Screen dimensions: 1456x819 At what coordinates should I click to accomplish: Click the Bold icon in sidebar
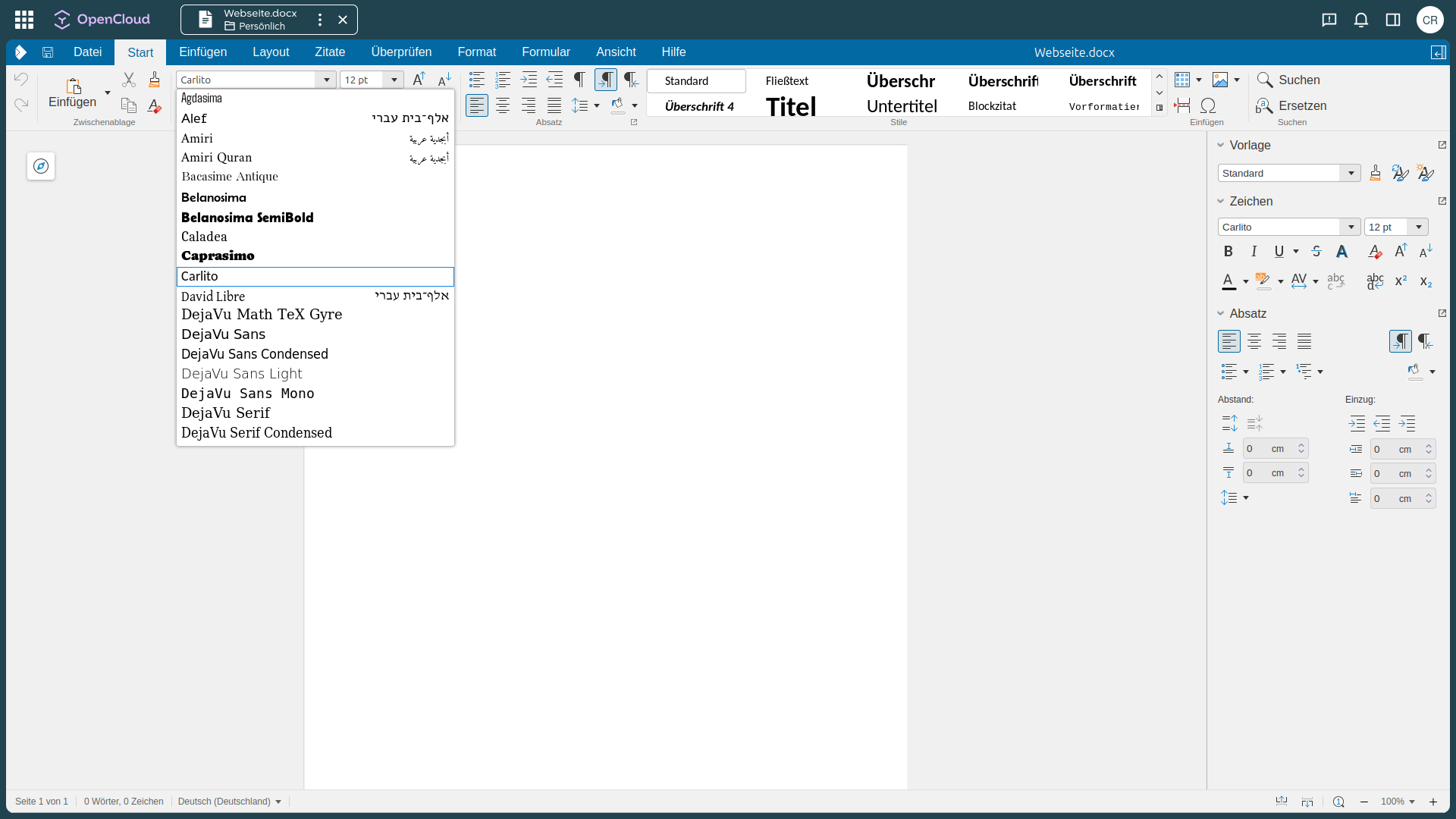tap(1228, 251)
